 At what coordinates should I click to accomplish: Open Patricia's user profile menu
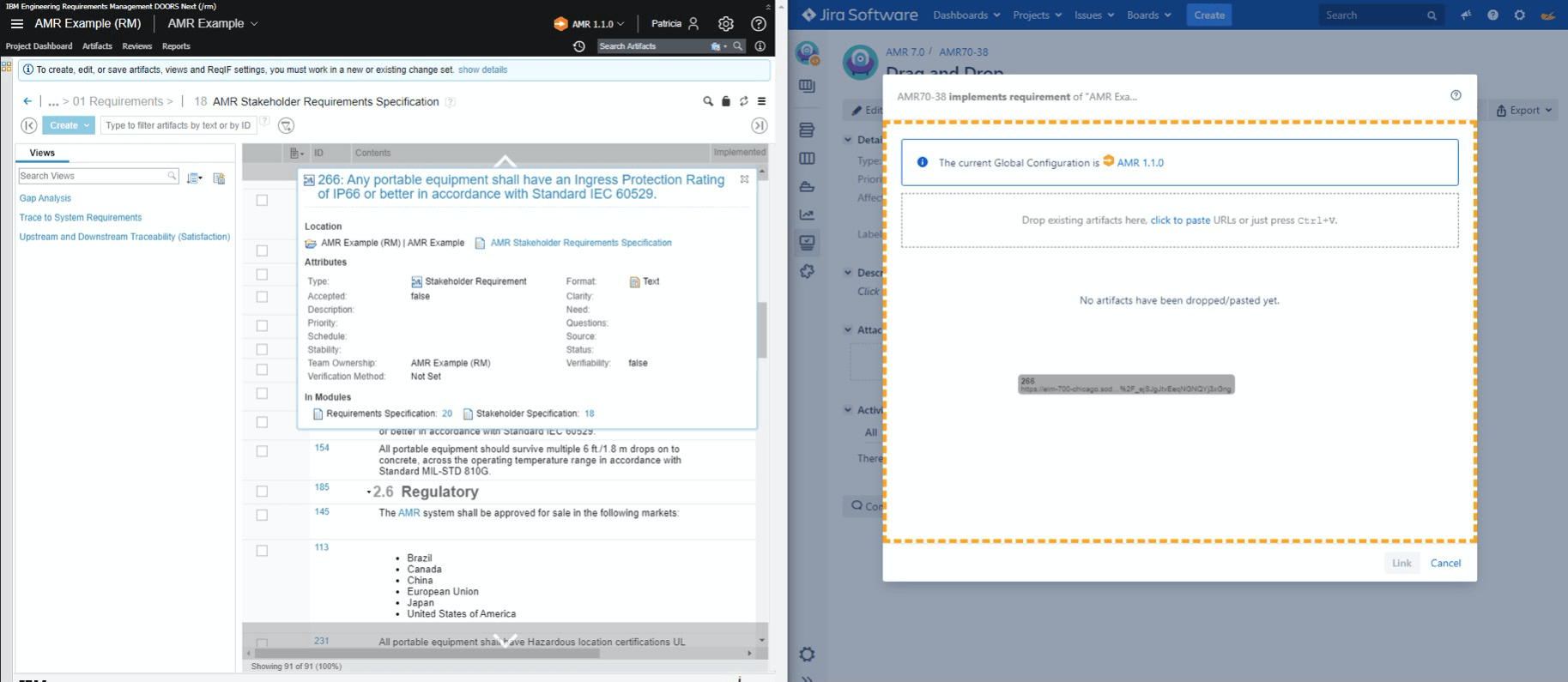tap(675, 24)
